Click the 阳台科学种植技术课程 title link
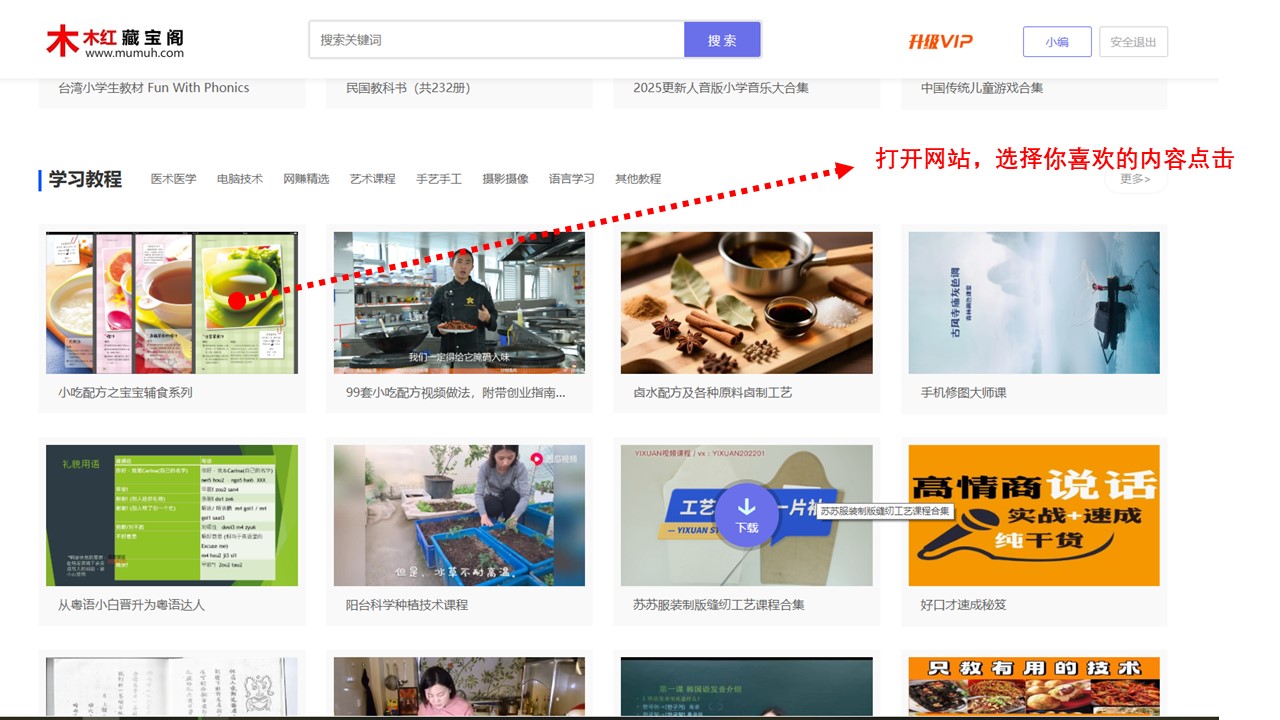Viewport: 1280px width, 720px height. [x=407, y=605]
